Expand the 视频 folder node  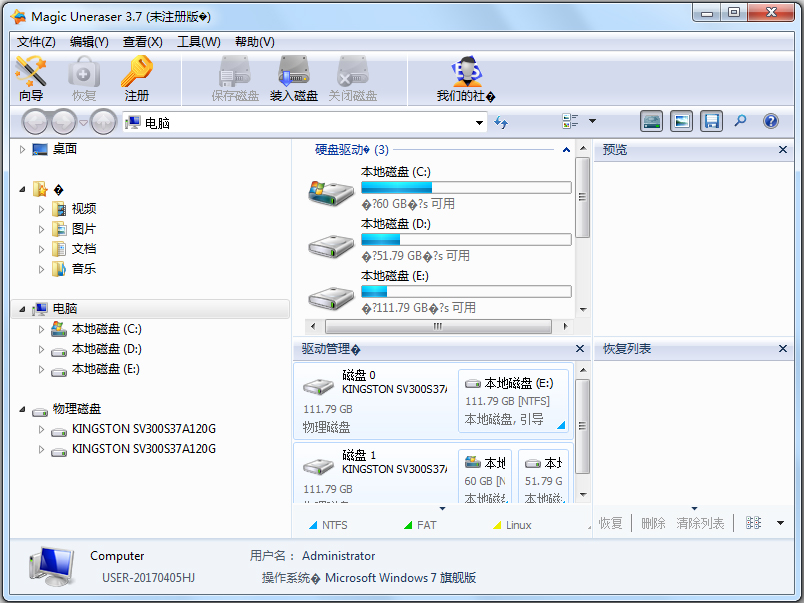click(x=42, y=209)
